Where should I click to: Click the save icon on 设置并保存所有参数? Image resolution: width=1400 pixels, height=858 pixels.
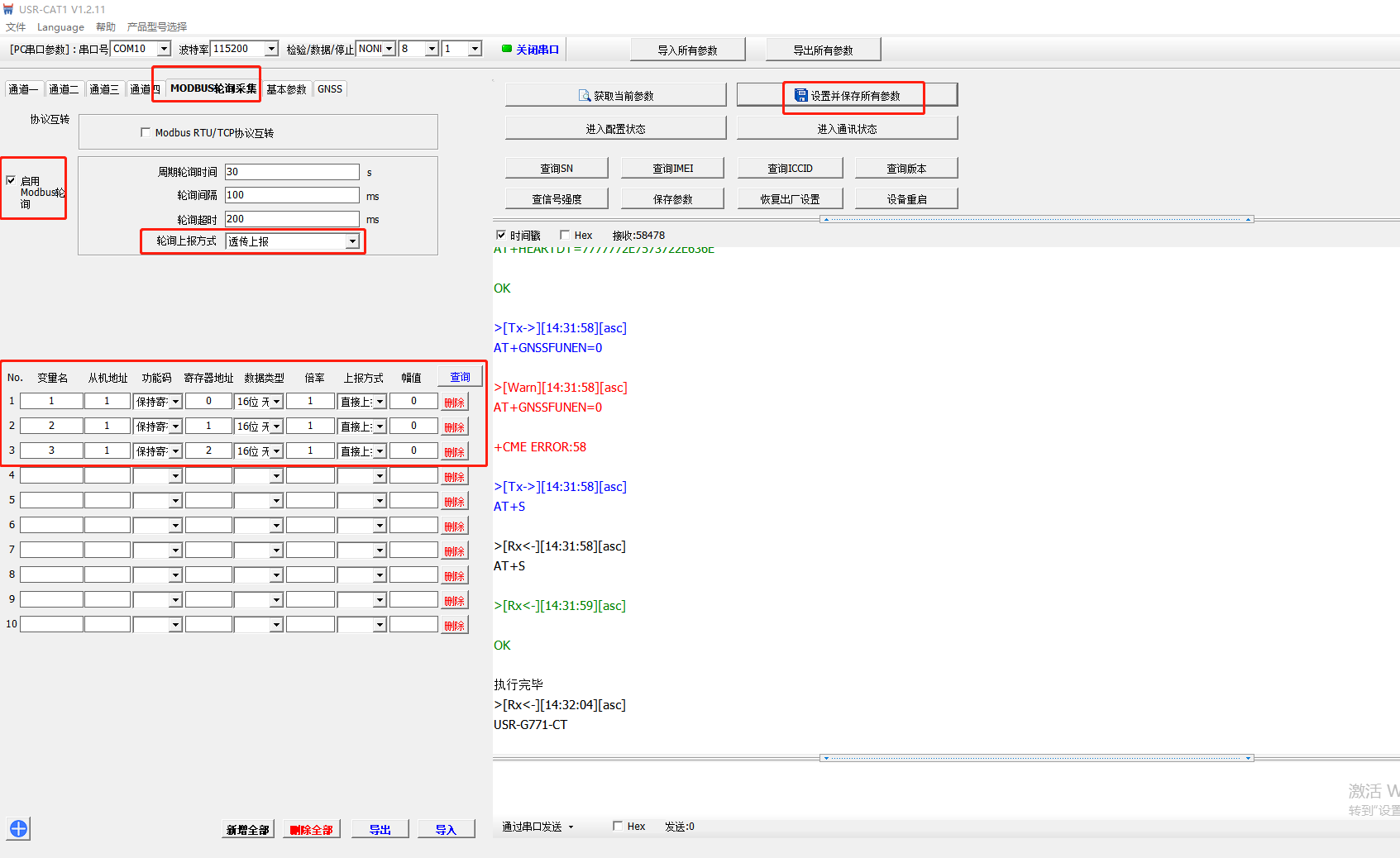800,96
